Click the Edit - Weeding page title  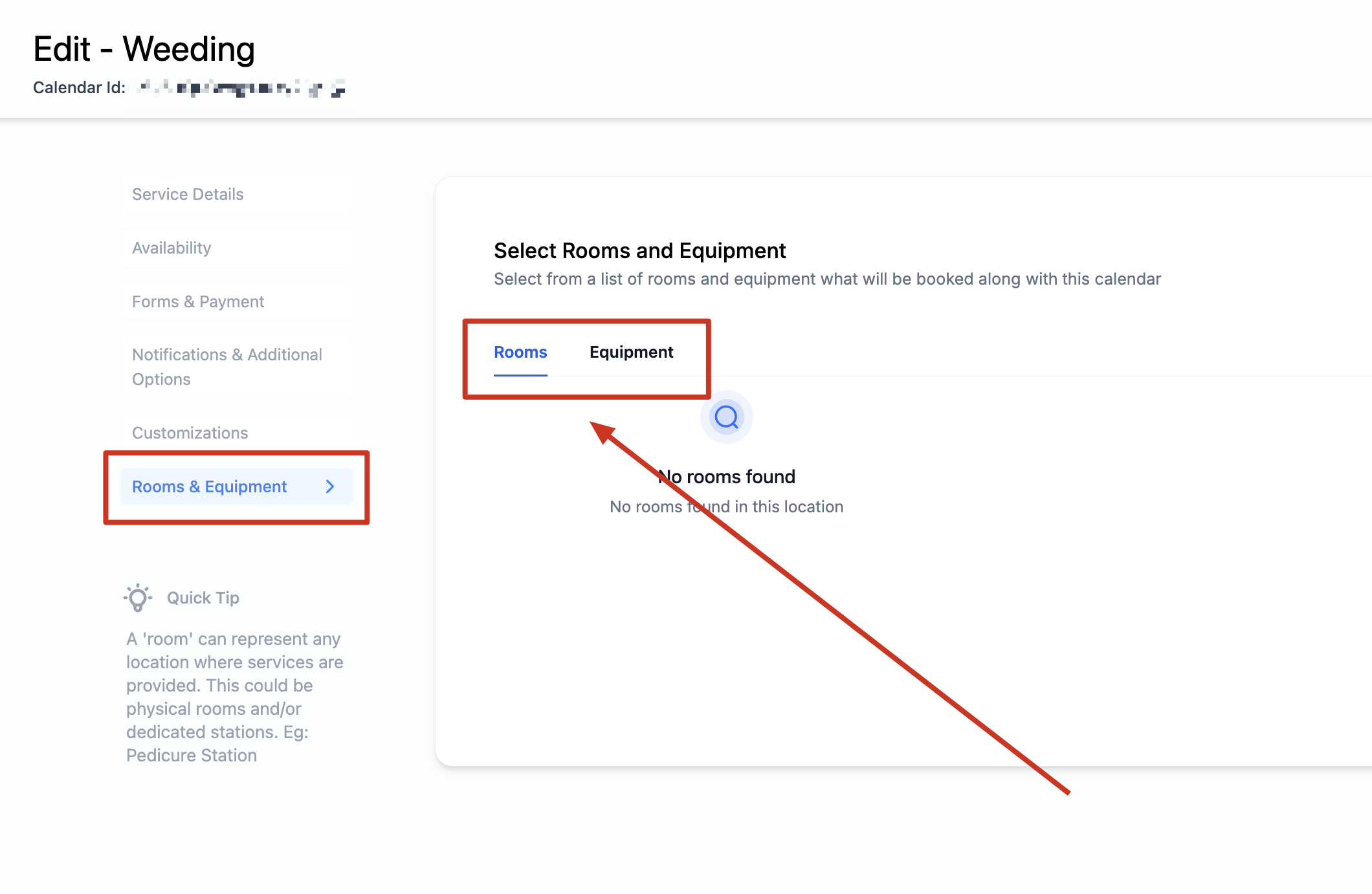point(144,49)
